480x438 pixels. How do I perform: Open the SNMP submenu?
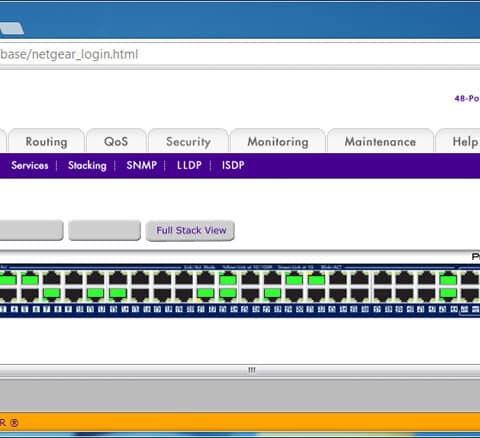point(142,165)
